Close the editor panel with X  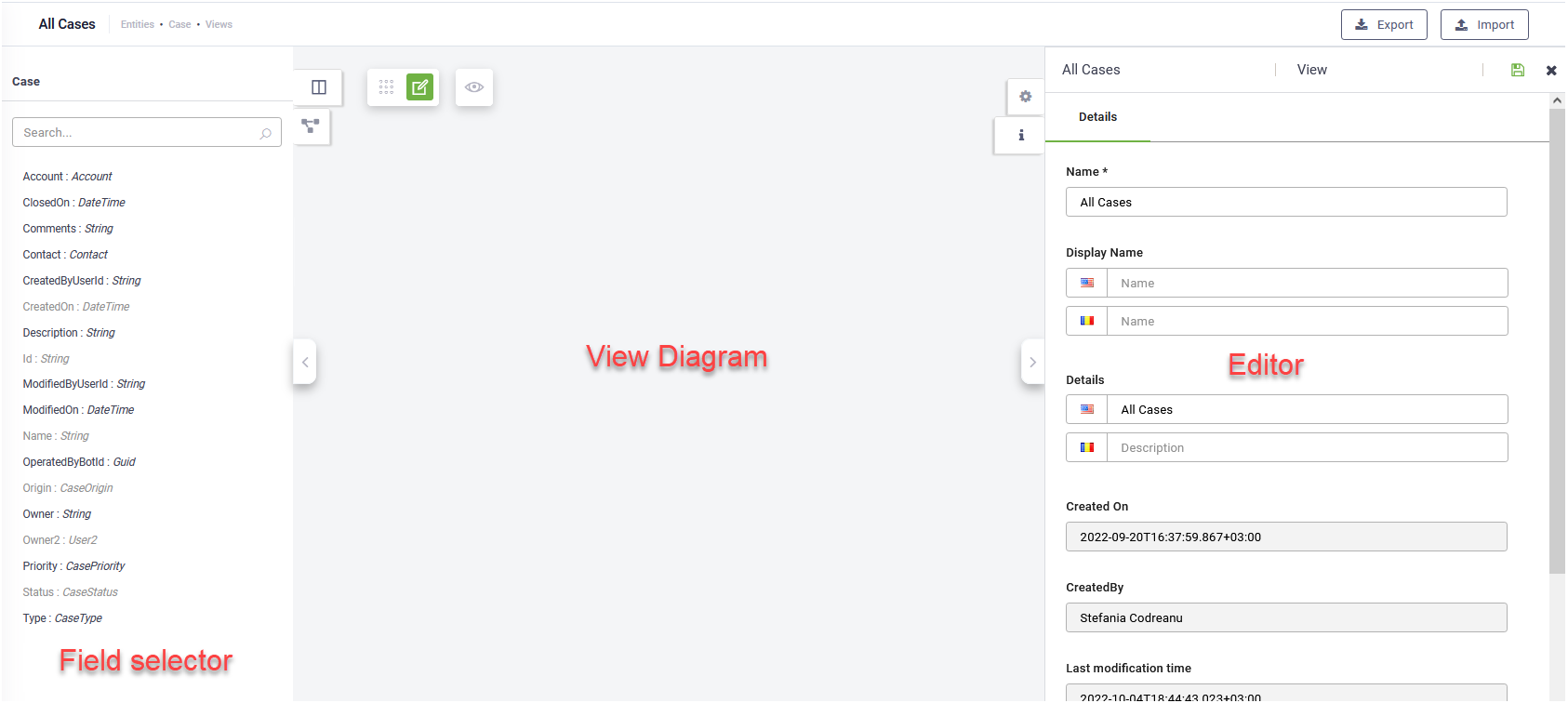click(x=1551, y=71)
